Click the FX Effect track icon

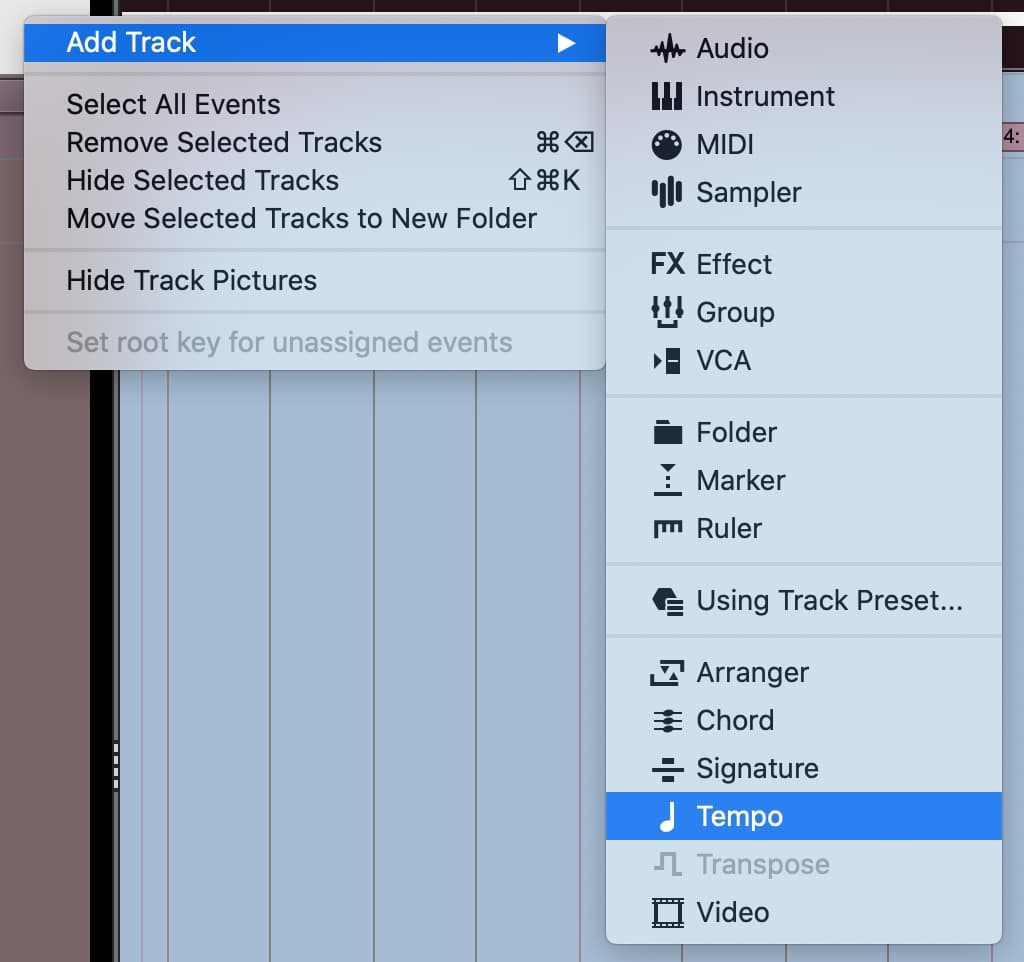point(667,264)
